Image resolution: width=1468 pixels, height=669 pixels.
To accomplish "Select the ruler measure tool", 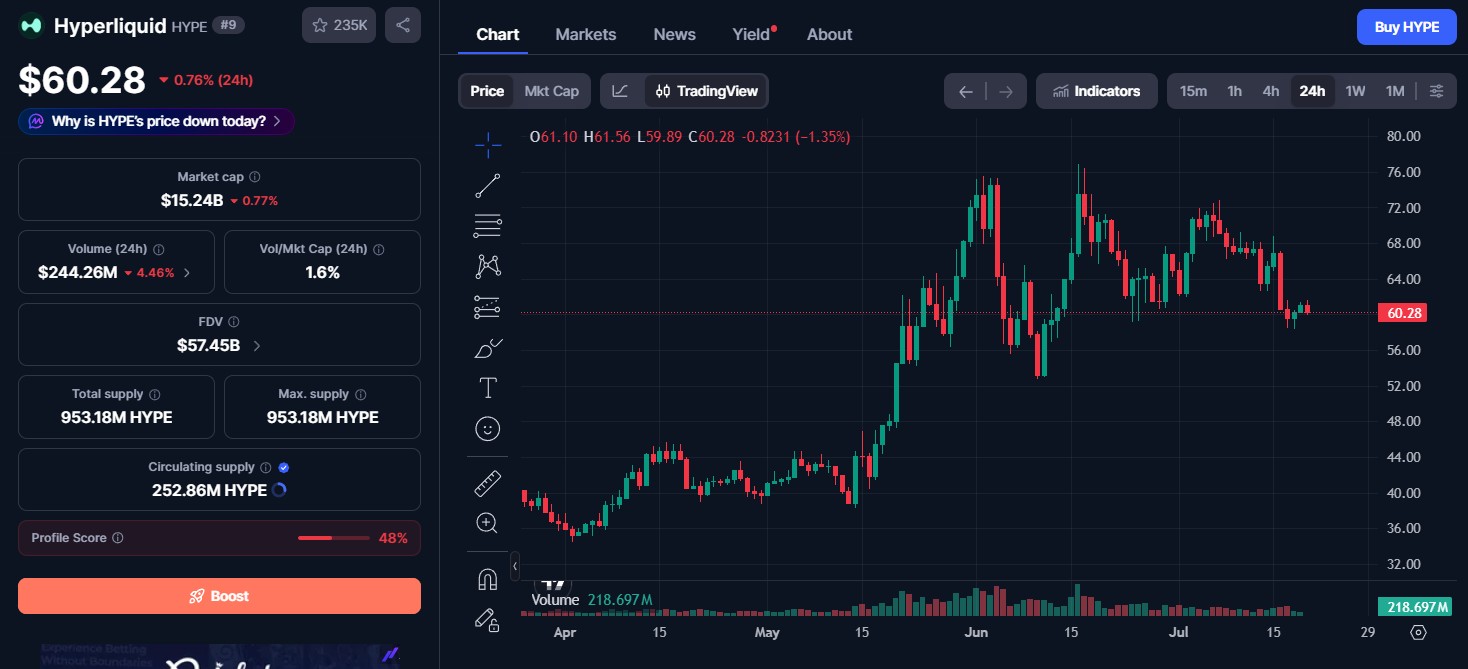I will [x=488, y=483].
